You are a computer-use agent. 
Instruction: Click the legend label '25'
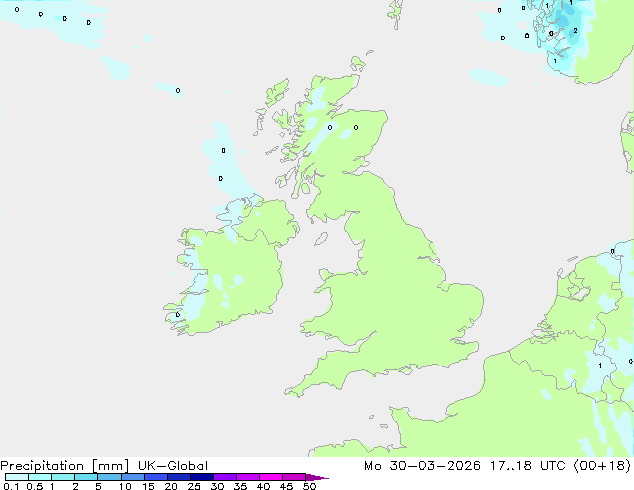194,486
